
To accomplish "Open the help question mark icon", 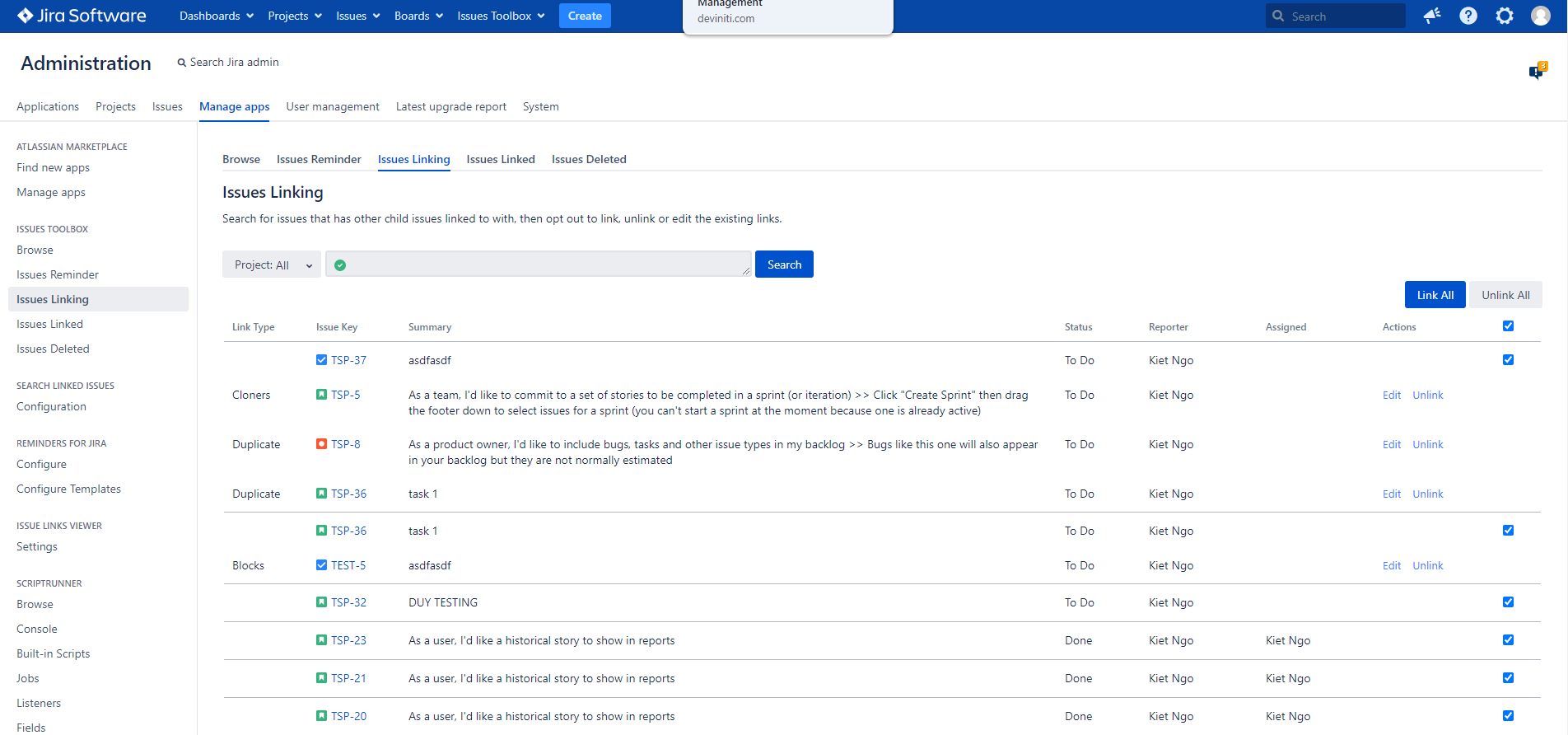I will click(1468, 16).
